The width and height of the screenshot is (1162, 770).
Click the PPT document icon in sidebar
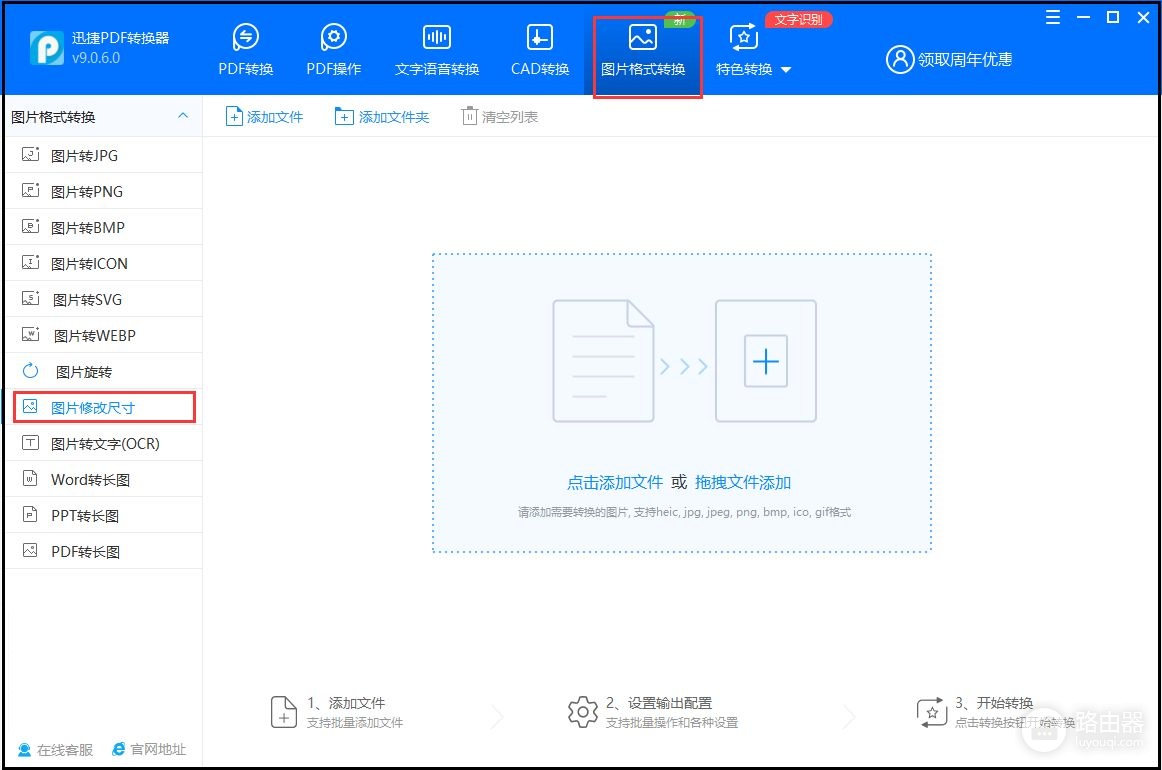coord(30,514)
